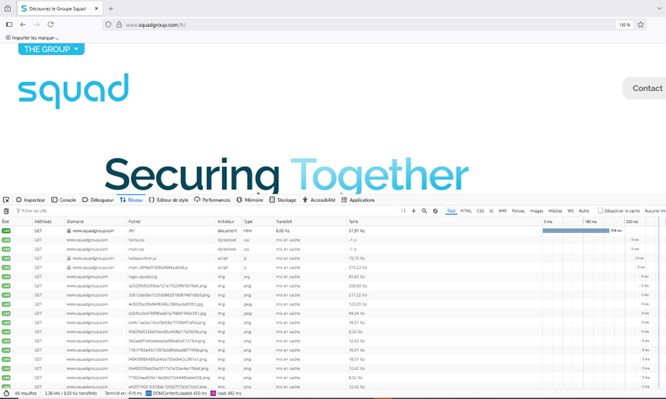Filter requests by Polices
The image size is (666, 399).
[x=518, y=211]
